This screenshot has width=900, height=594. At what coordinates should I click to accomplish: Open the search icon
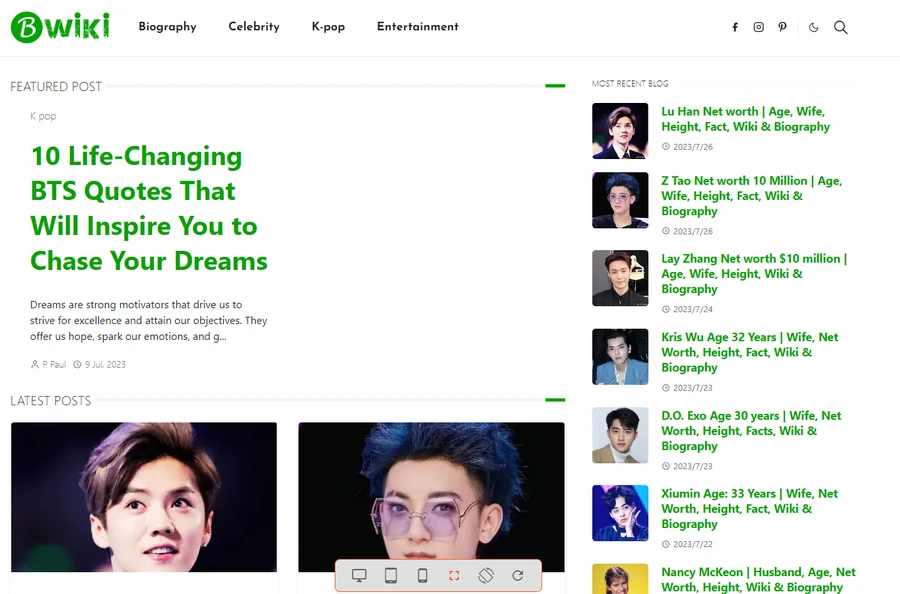click(x=841, y=27)
